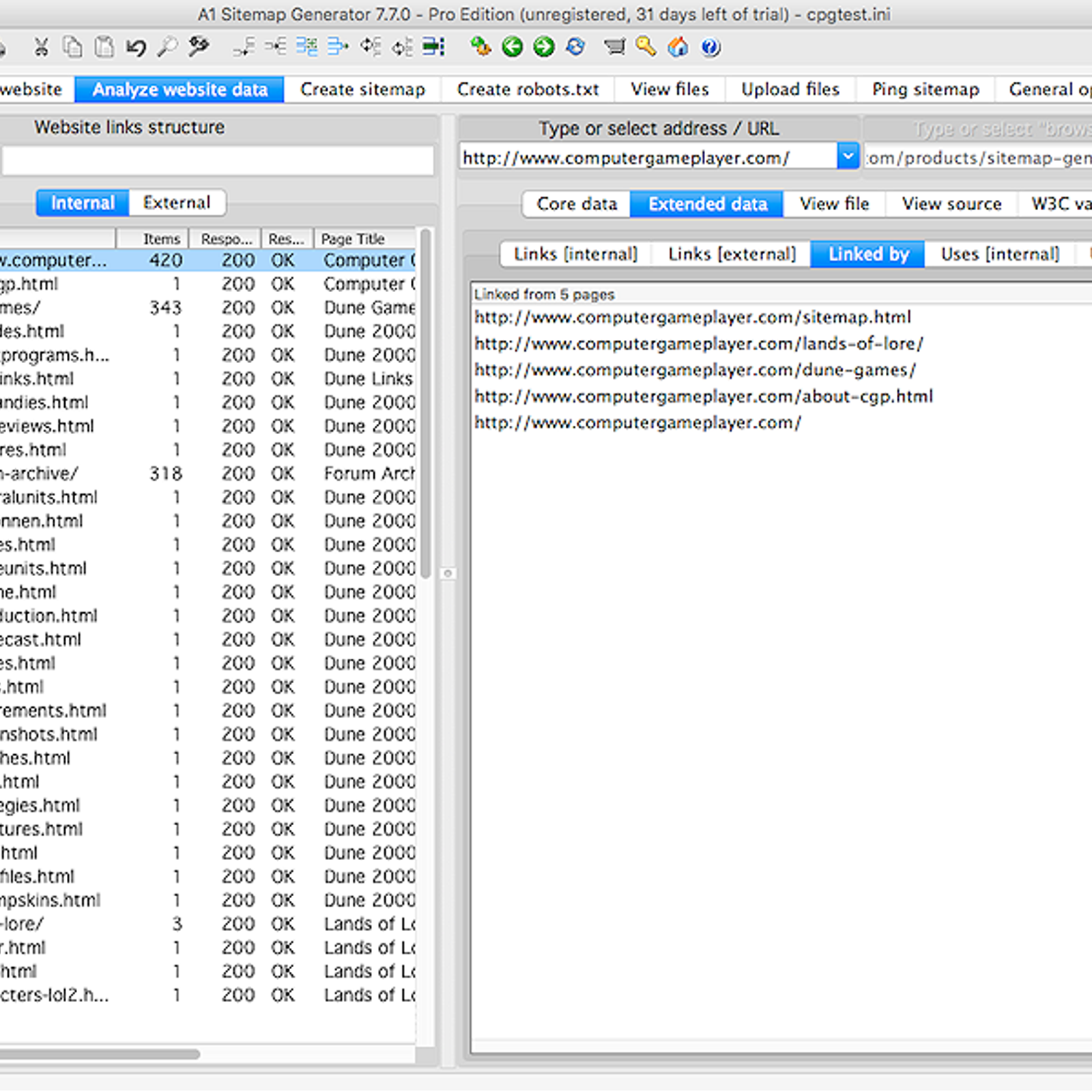The width and height of the screenshot is (1092, 1092).
Task: Click the blue tree with right arrow icon
Action: pos(338,47)
